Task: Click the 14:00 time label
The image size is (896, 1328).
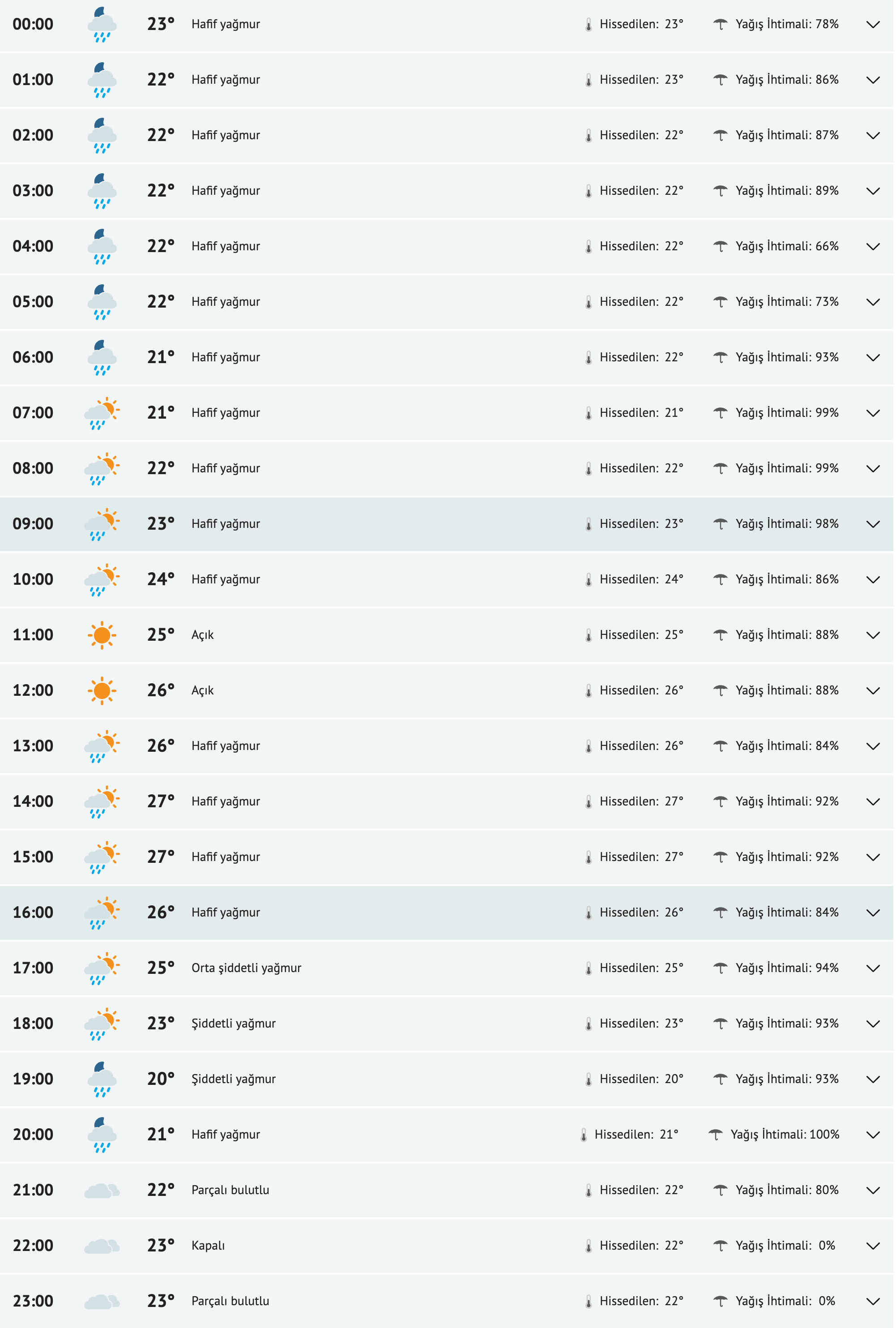Action: click(x=33, y=801)
